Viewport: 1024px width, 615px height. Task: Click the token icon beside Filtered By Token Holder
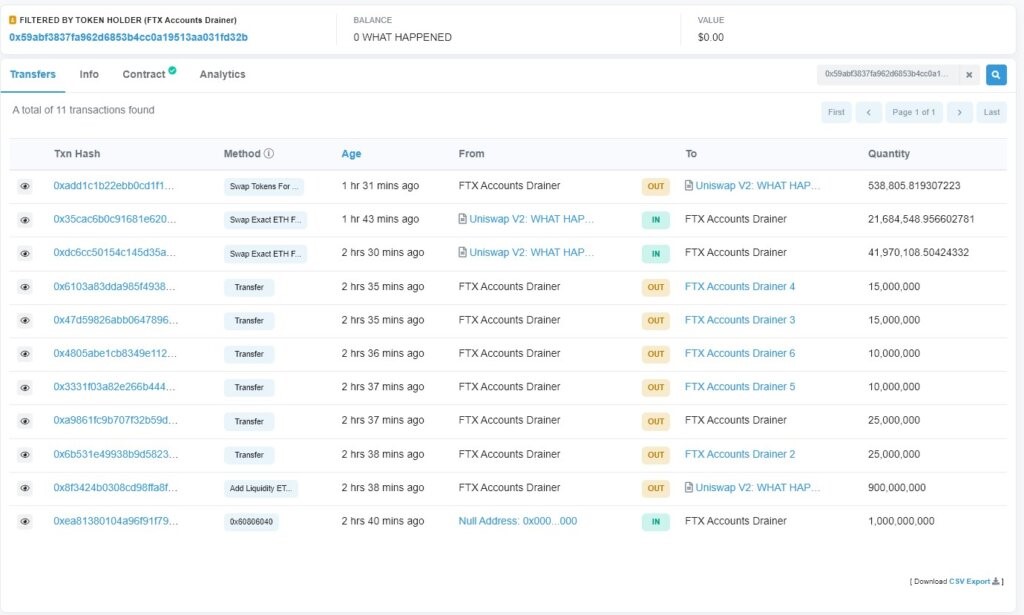pos(12,20)
